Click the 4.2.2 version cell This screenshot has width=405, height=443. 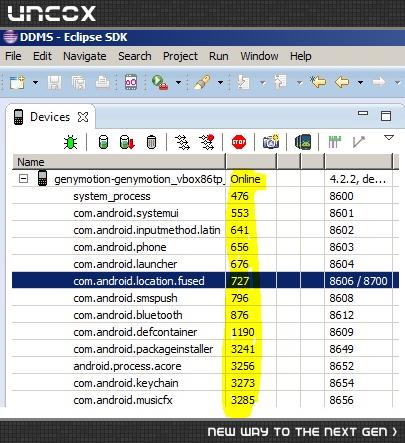tap(358, 179)
